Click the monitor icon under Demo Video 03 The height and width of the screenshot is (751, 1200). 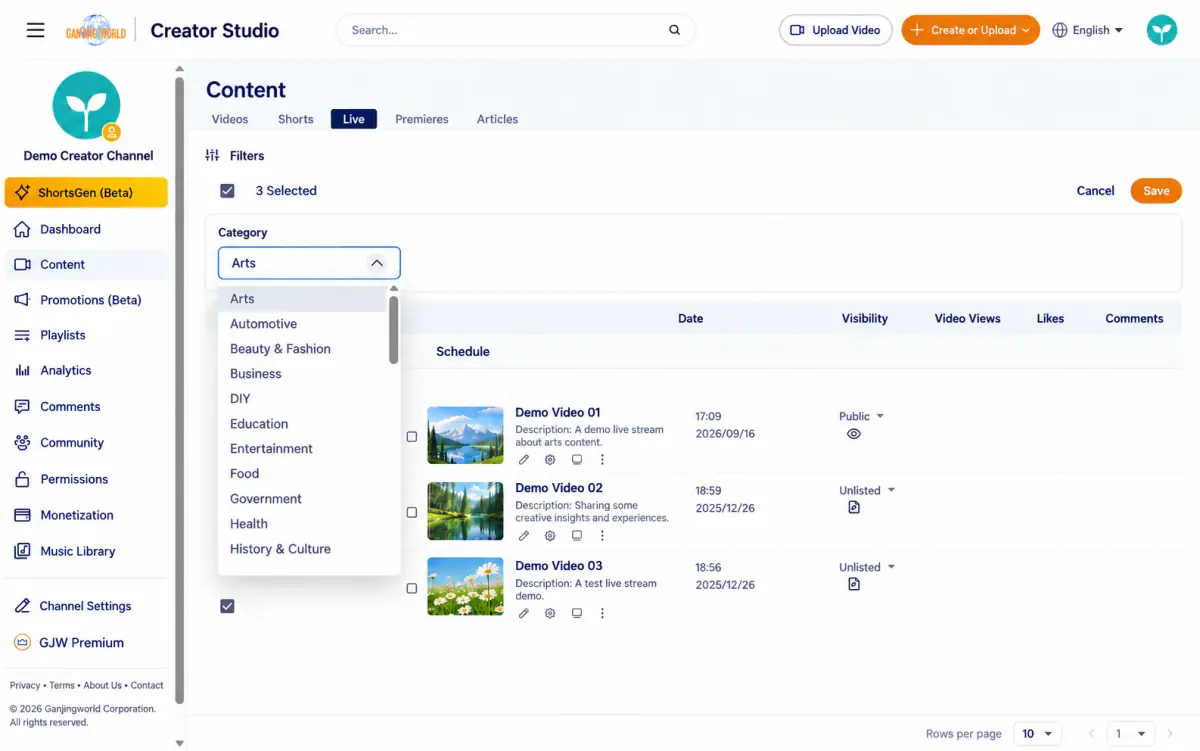[x=577, y=613]
